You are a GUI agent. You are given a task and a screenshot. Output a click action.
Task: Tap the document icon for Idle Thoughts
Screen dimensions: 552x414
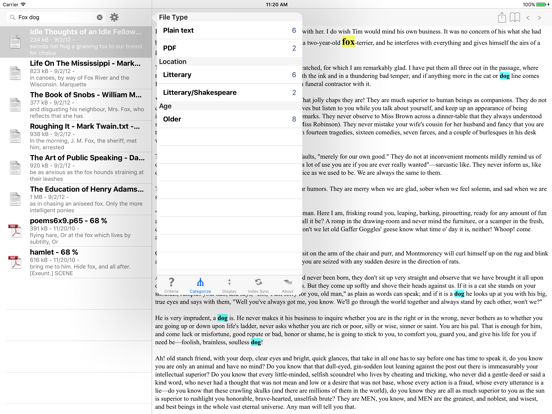coord(15,42)
